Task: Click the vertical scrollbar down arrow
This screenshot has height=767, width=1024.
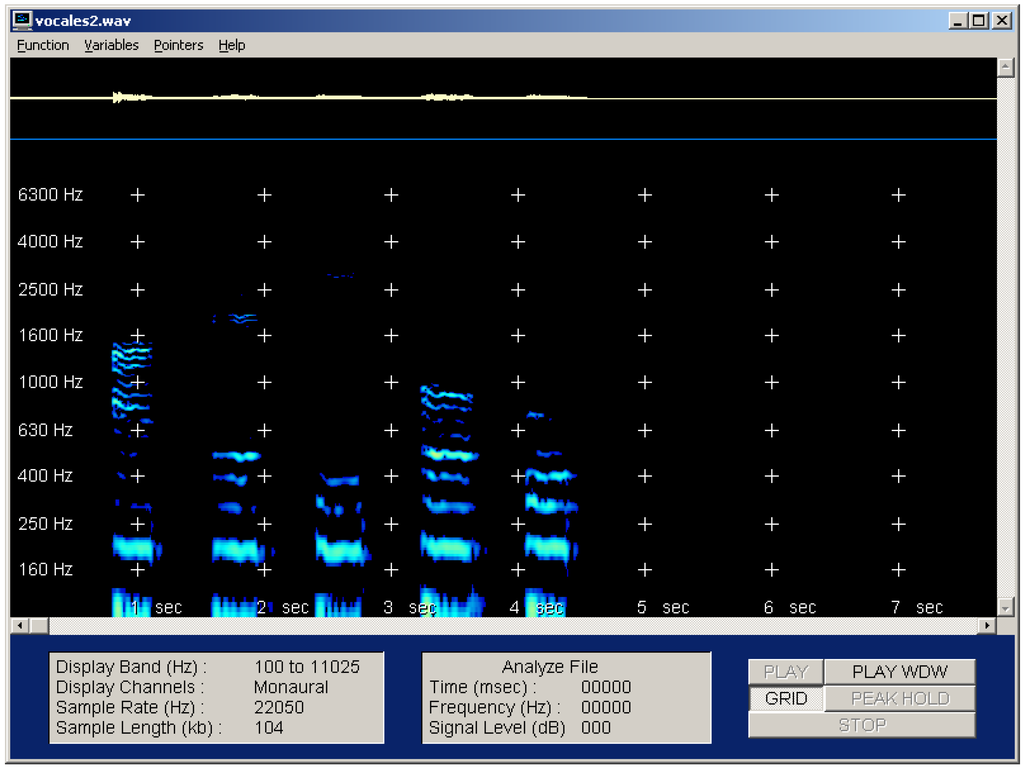Action: pyautogui.click(x=1003, y=607)
